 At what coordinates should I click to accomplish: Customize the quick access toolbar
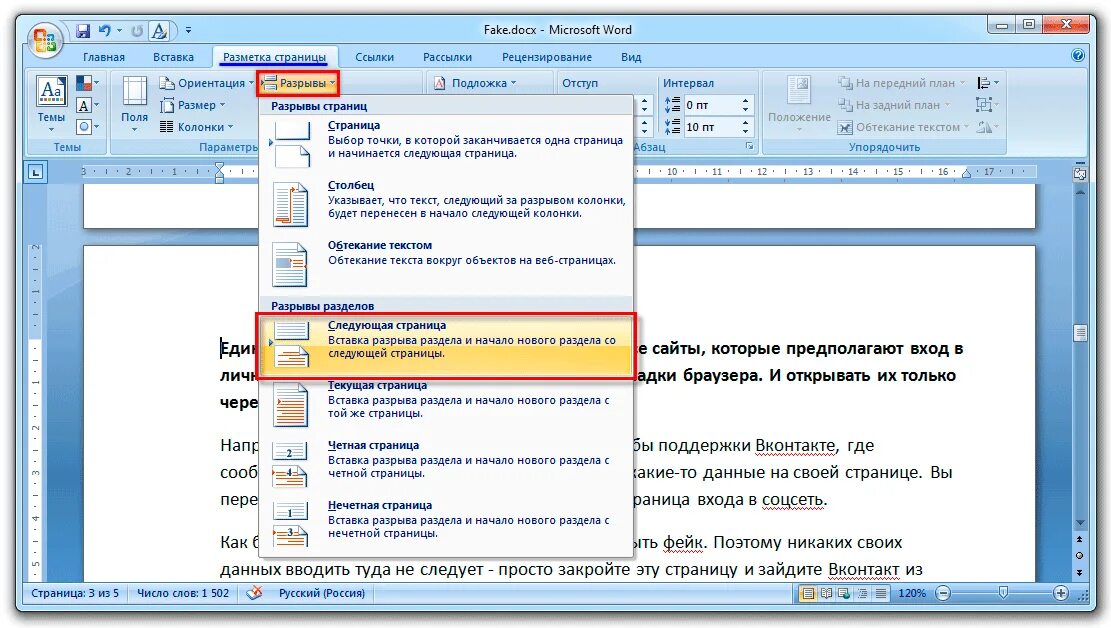[x=188, y=30]
